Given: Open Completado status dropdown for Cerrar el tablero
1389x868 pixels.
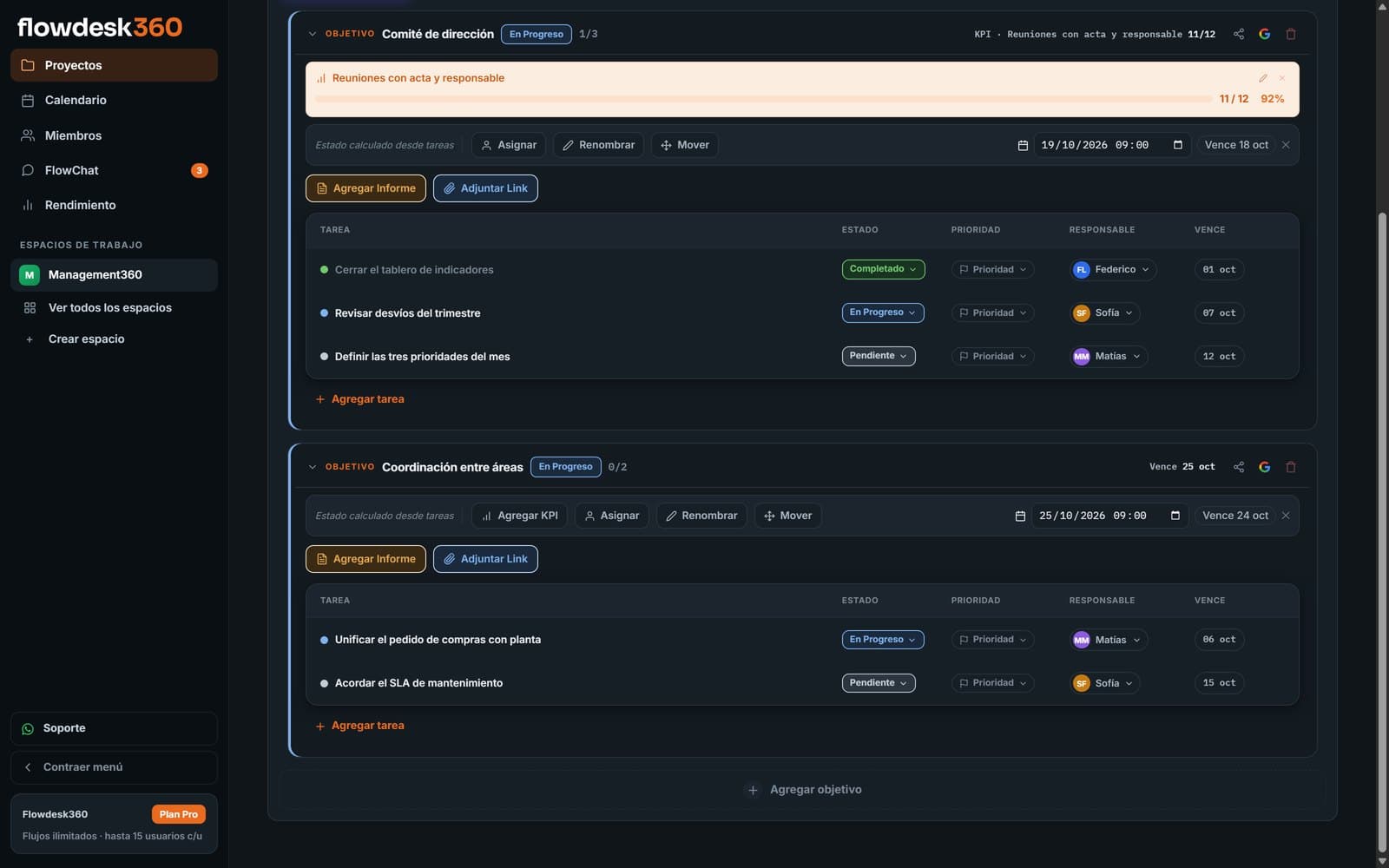Looking at the screenshot, I should 883,269.
